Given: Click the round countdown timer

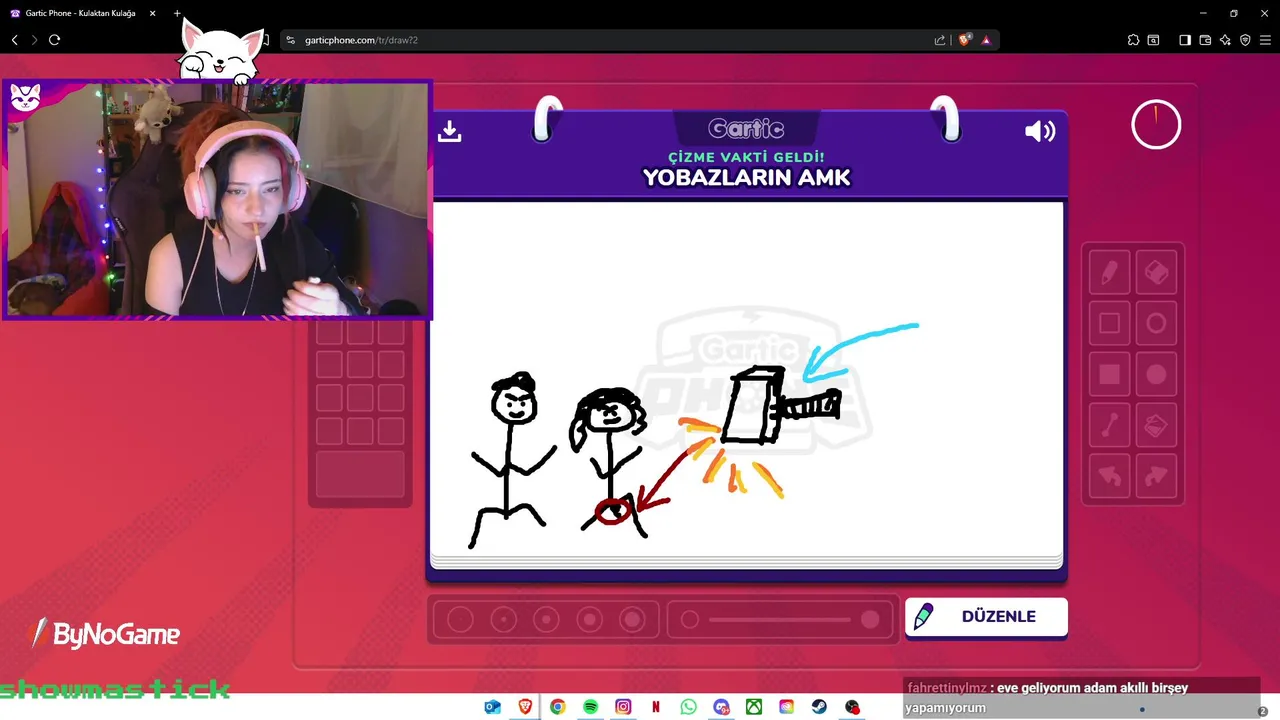Looking at the screenshot, I should tap(1156, 125).
